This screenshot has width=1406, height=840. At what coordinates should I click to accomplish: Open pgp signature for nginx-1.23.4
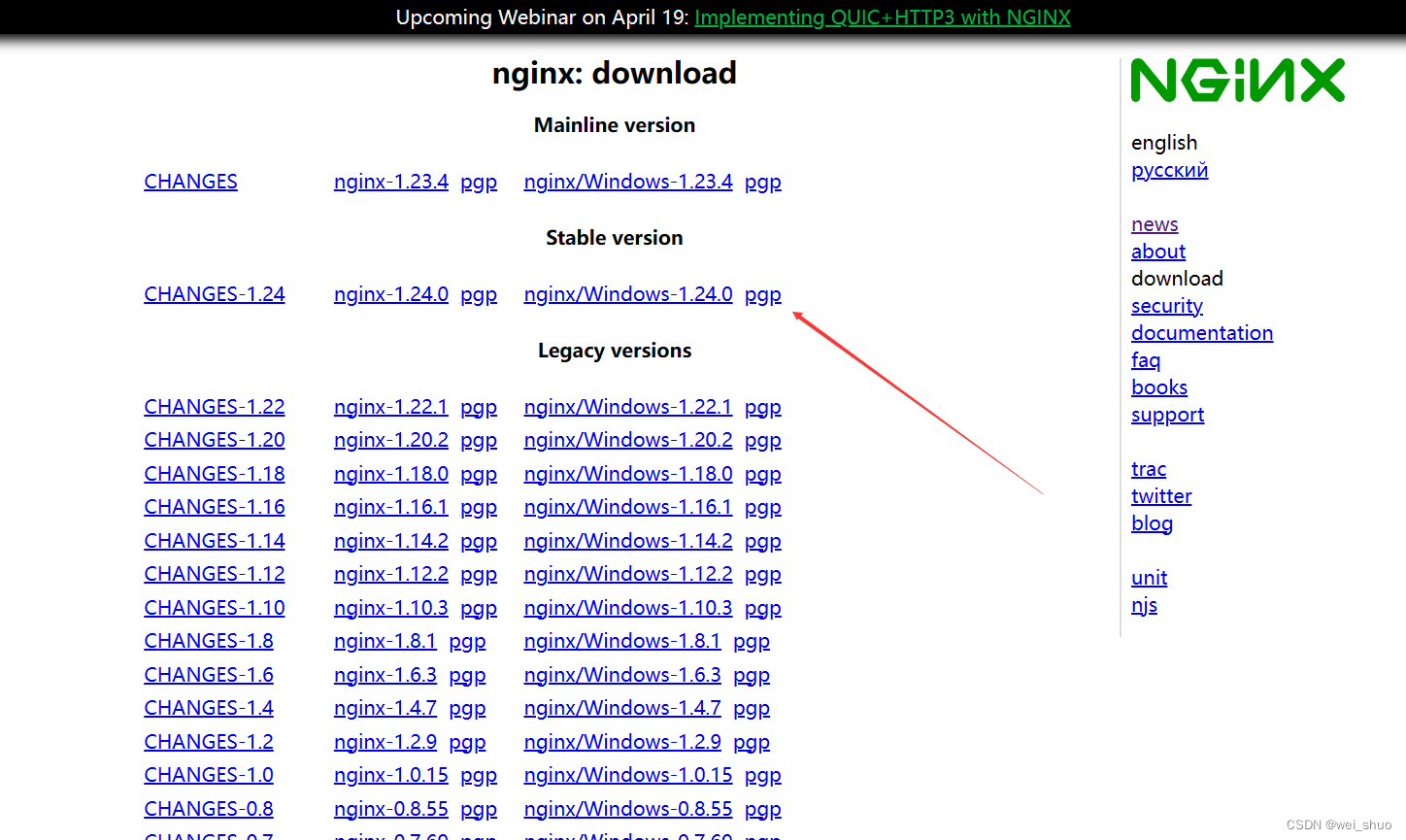point(479,183)
